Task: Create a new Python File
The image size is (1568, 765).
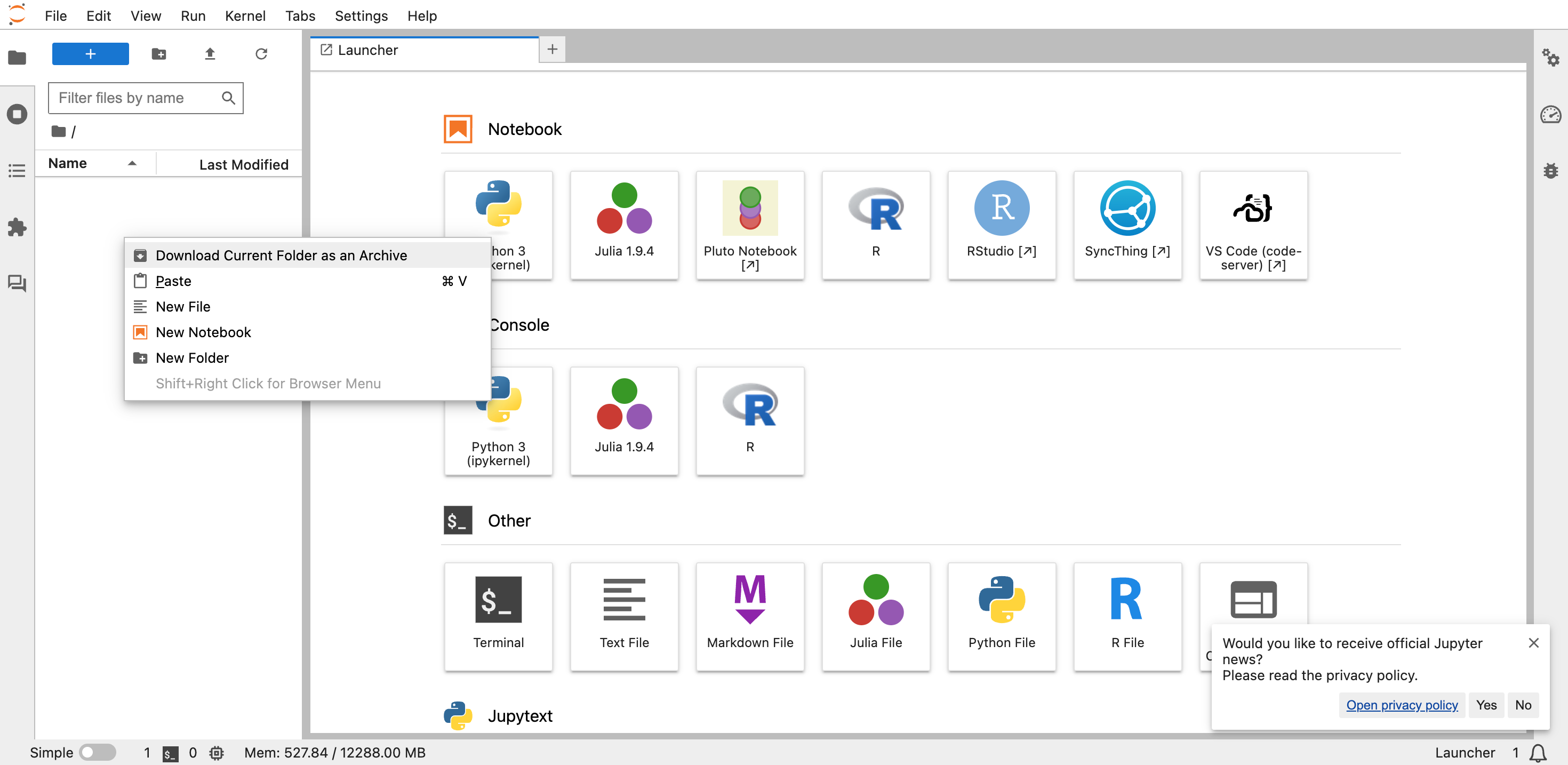Action: point(1002,616)
